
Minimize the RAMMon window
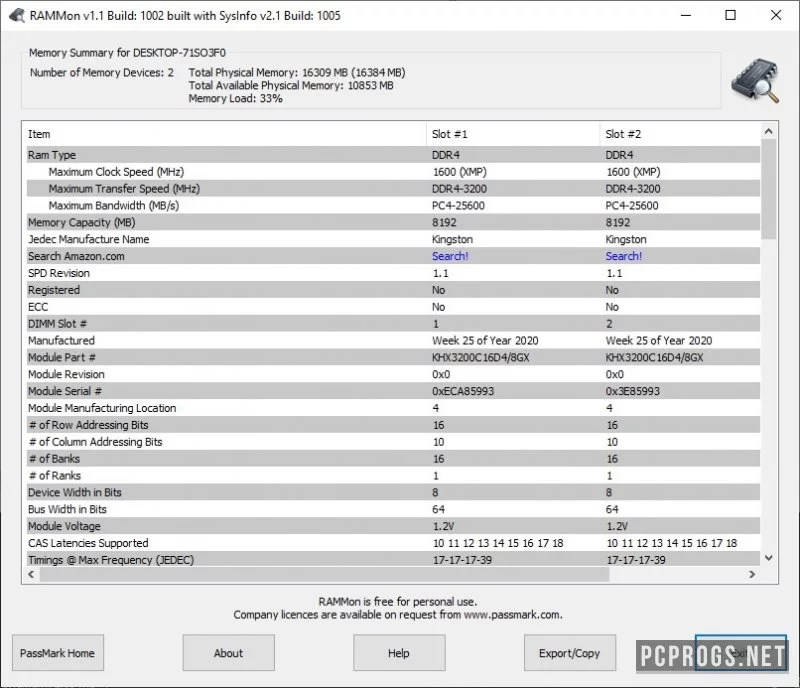coord(686,15)
